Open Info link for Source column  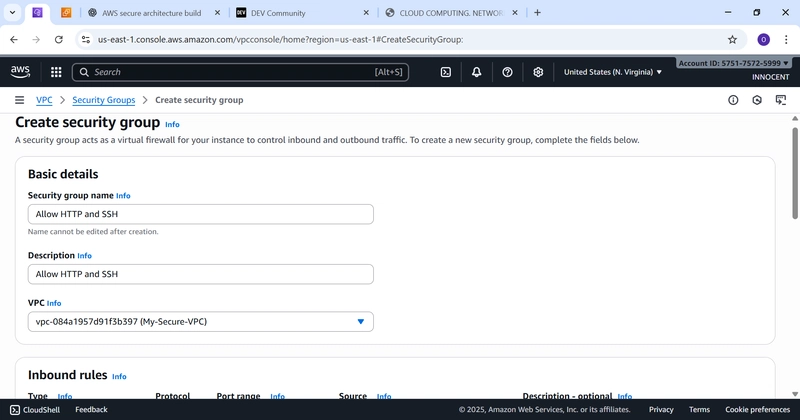(384, 397)
